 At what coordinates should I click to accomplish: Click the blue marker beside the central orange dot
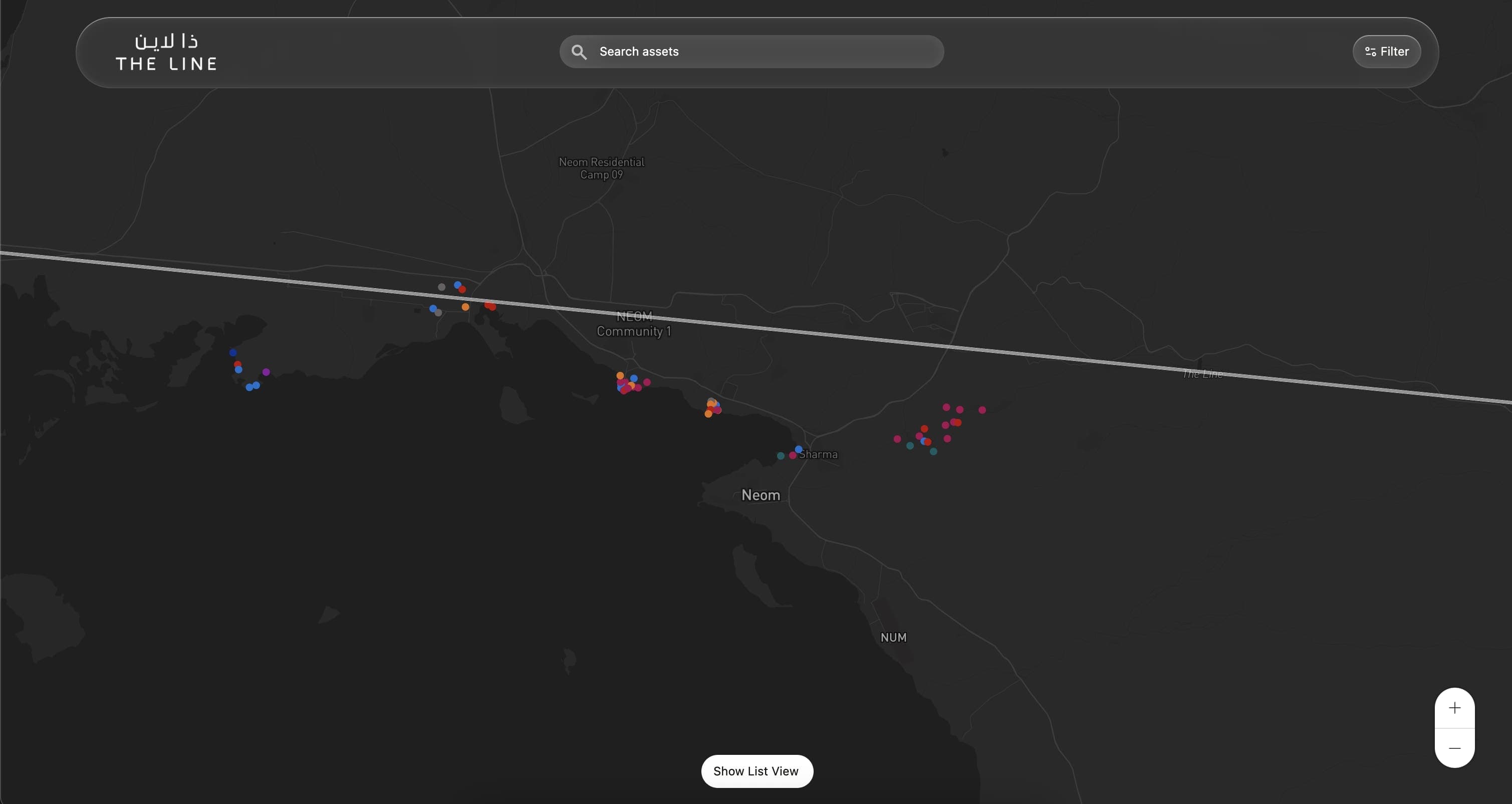pyautogui.click(x=634, y=379)
